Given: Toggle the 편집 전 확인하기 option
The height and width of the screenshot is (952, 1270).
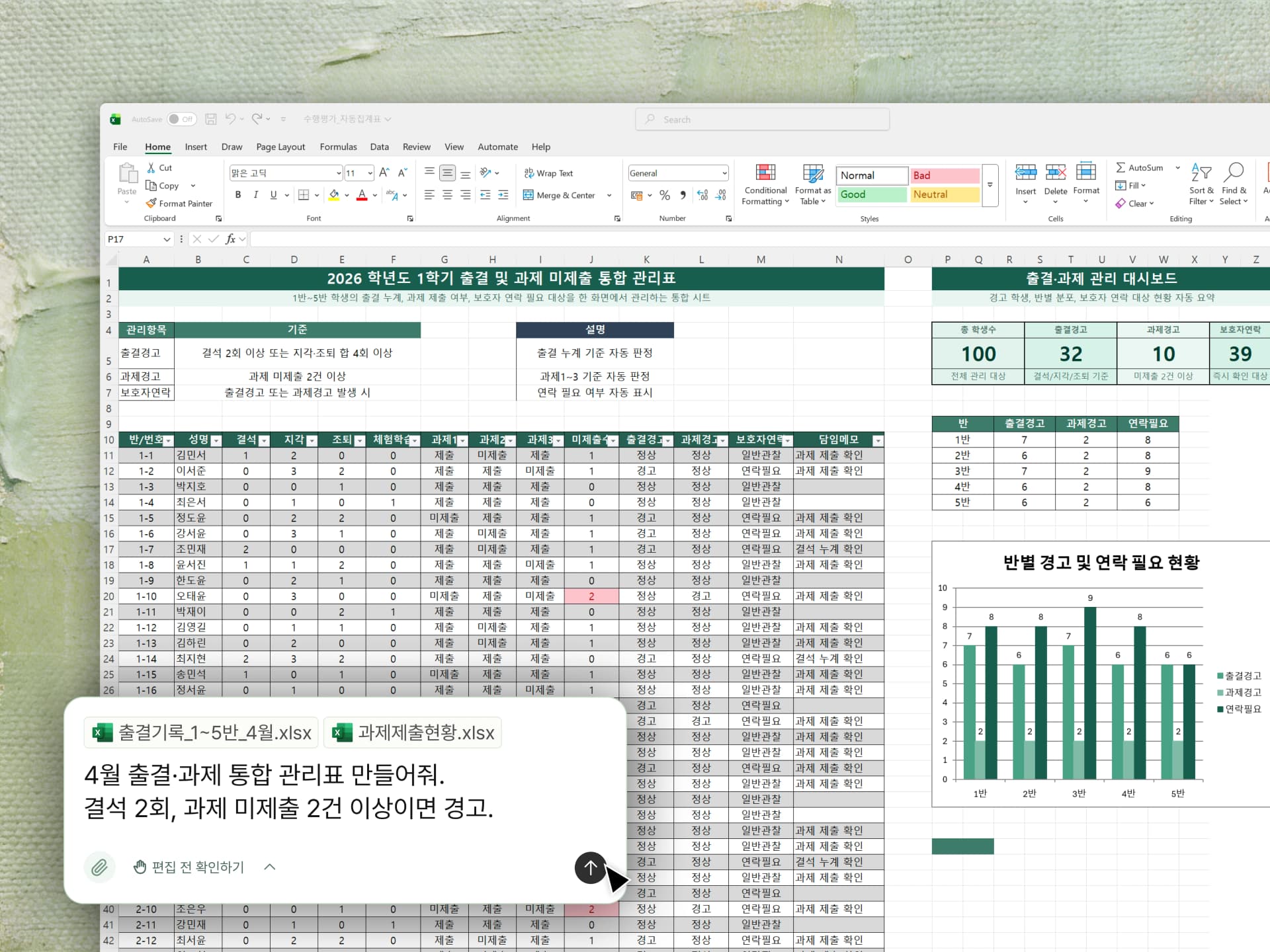Looking at the screenshot, I should click(189, 867).
